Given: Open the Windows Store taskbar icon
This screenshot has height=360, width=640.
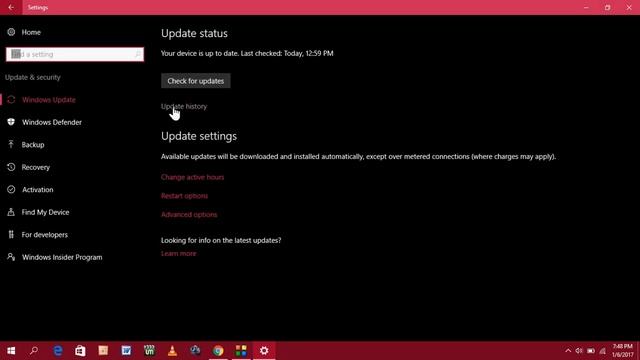Looking at the screenshot, I should 80,351.
